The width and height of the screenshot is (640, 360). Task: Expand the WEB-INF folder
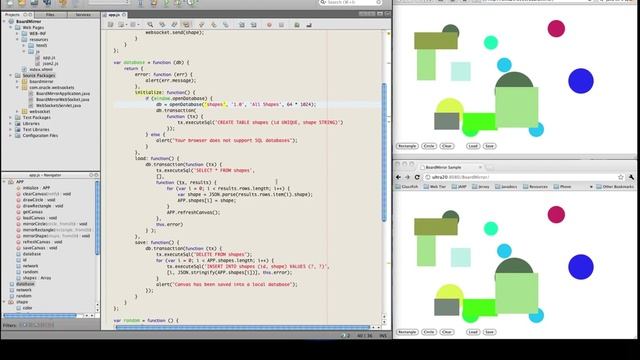pos(18,33)
